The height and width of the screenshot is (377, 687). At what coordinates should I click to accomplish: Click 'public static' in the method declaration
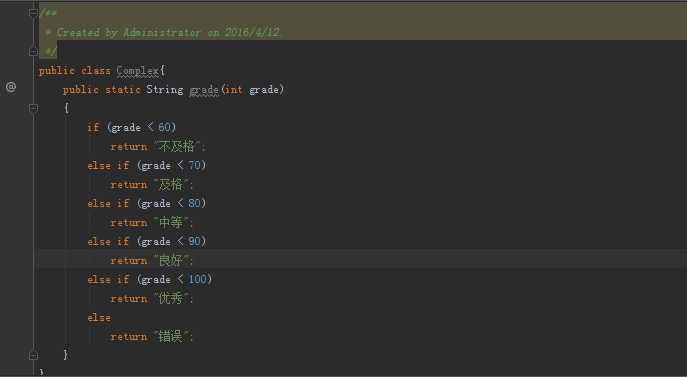pos(102,89)
